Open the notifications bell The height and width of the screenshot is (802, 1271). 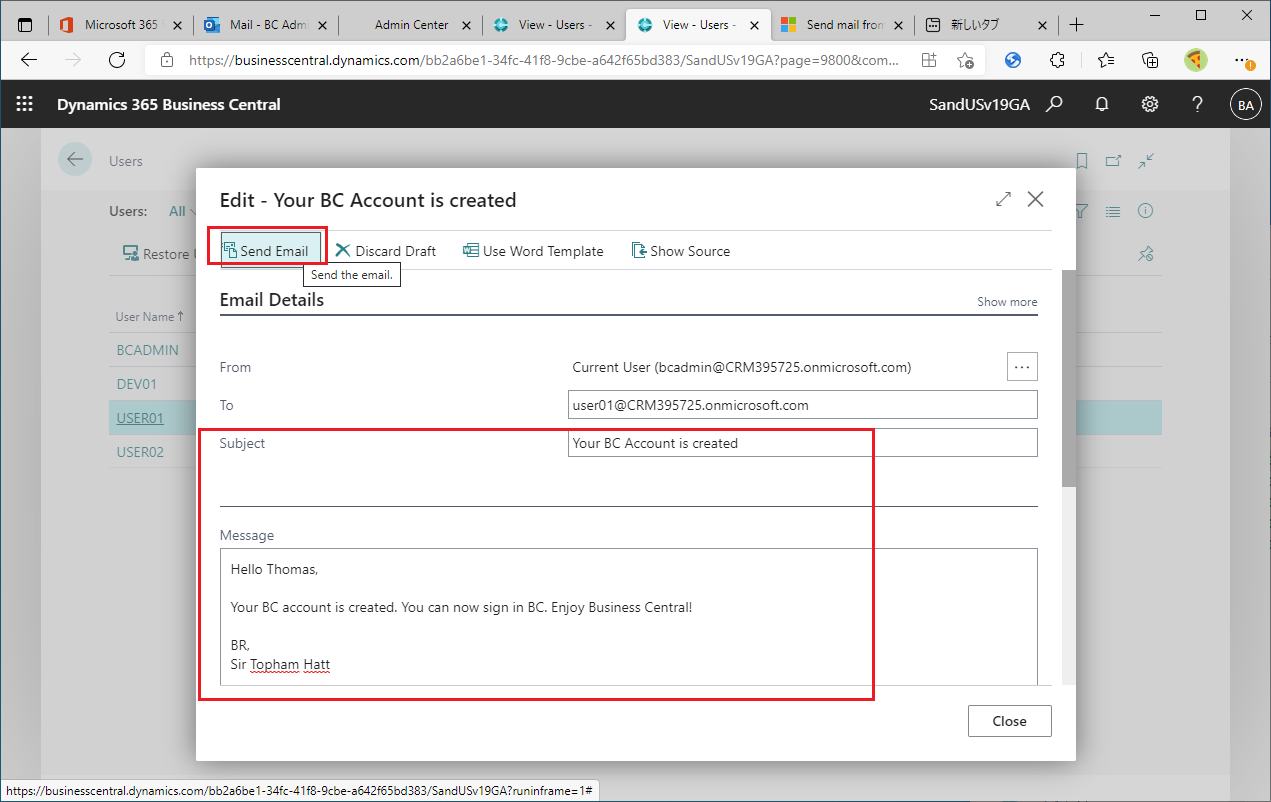coord(1101,103)
